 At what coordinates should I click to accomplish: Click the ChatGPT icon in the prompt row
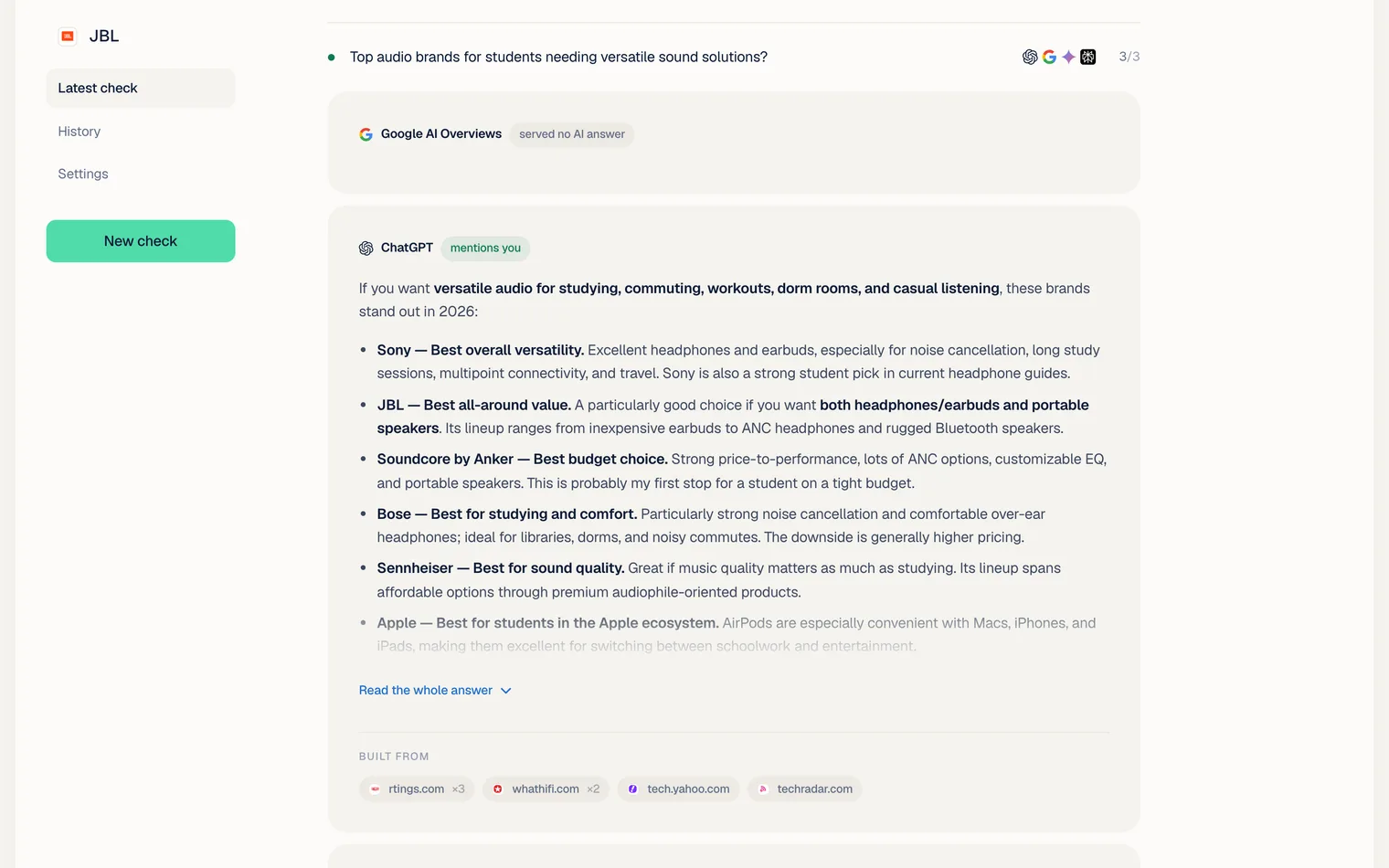1030,57
